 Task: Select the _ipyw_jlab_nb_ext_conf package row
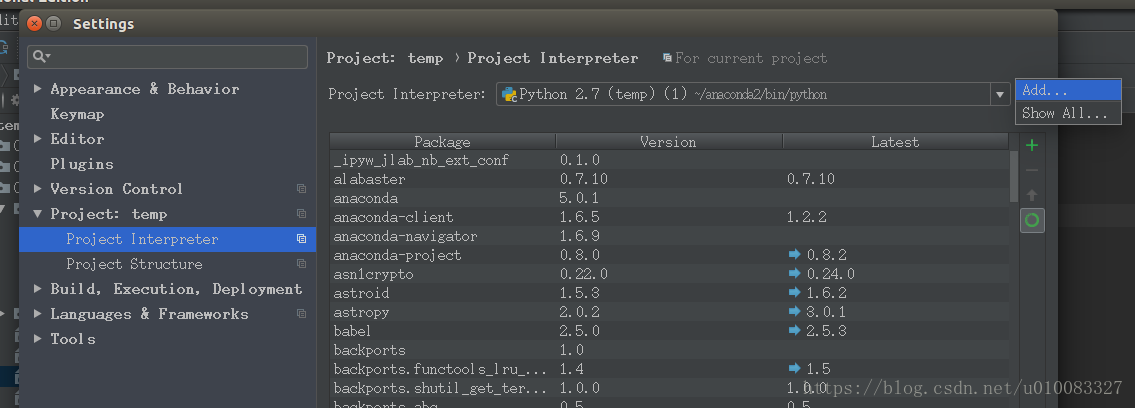(x=669, y=160)
